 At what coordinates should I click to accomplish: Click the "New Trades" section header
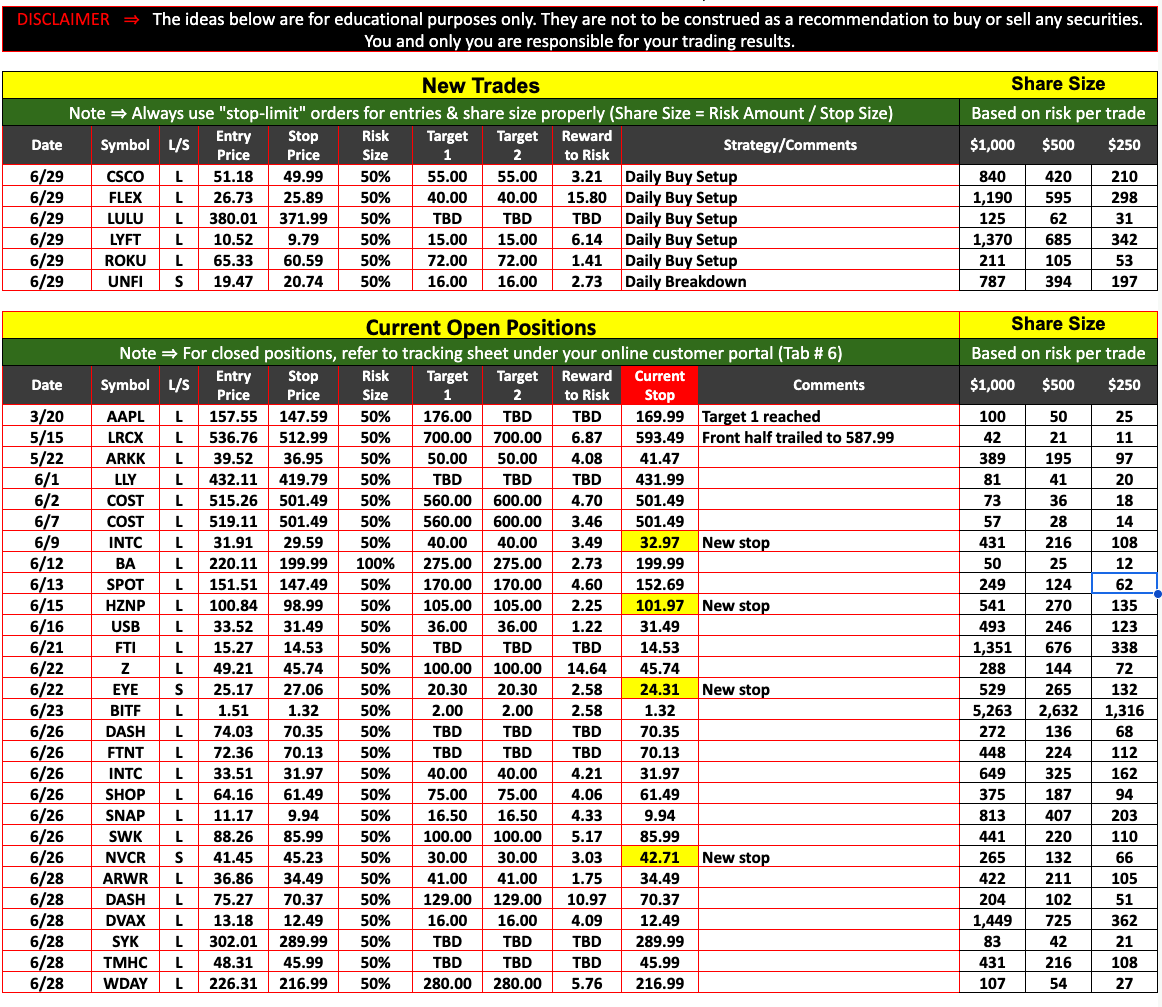coord(480,85)
